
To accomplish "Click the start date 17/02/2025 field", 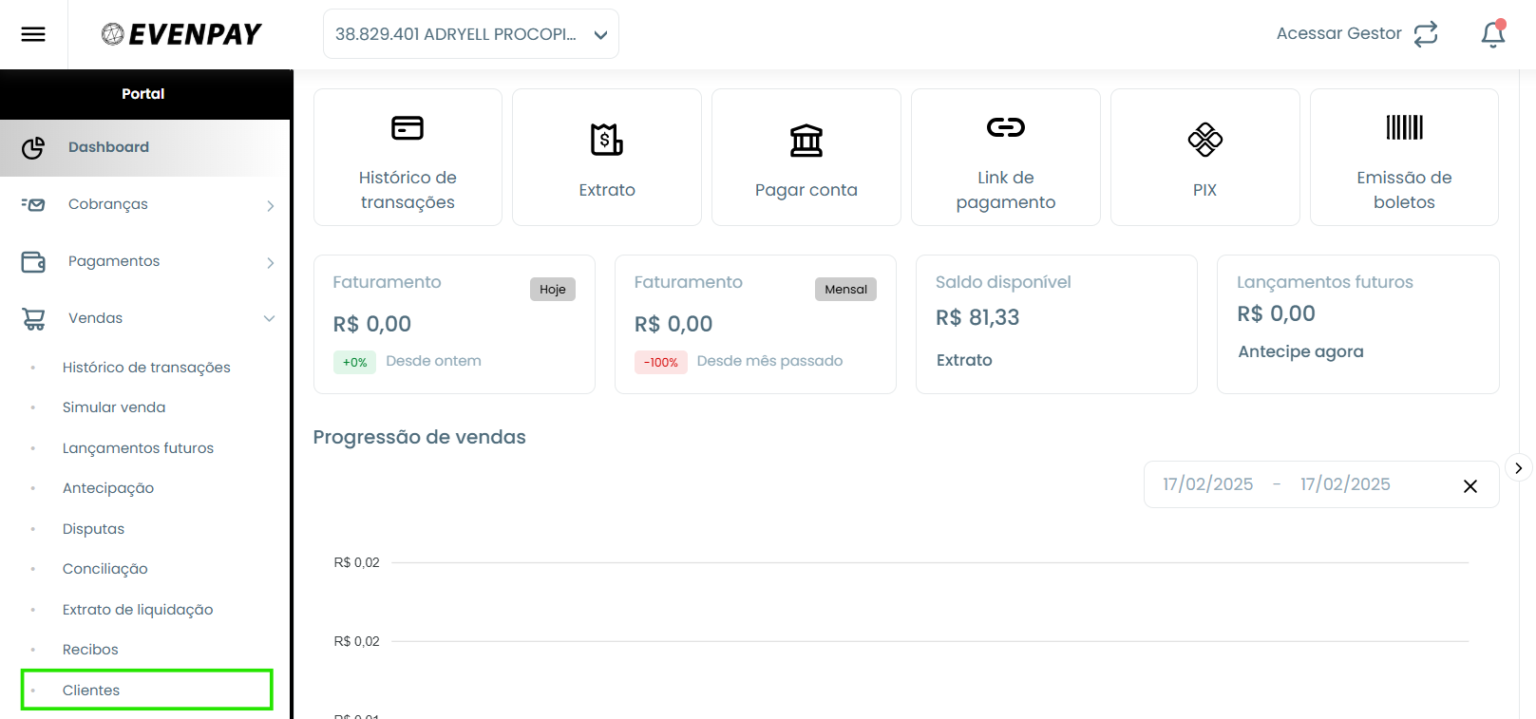I will (1208, 484).
